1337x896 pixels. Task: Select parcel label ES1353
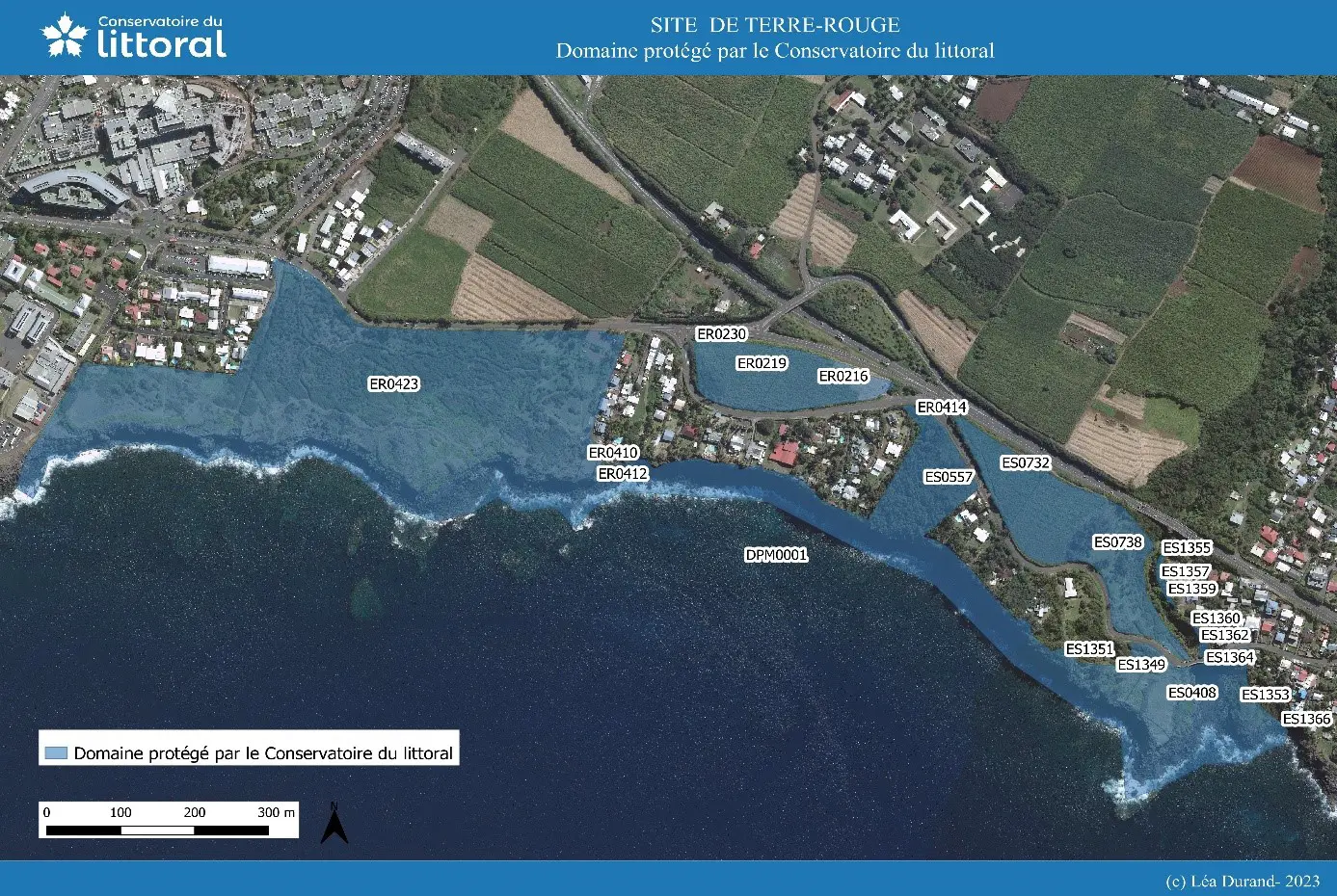tap(1266, 695)
